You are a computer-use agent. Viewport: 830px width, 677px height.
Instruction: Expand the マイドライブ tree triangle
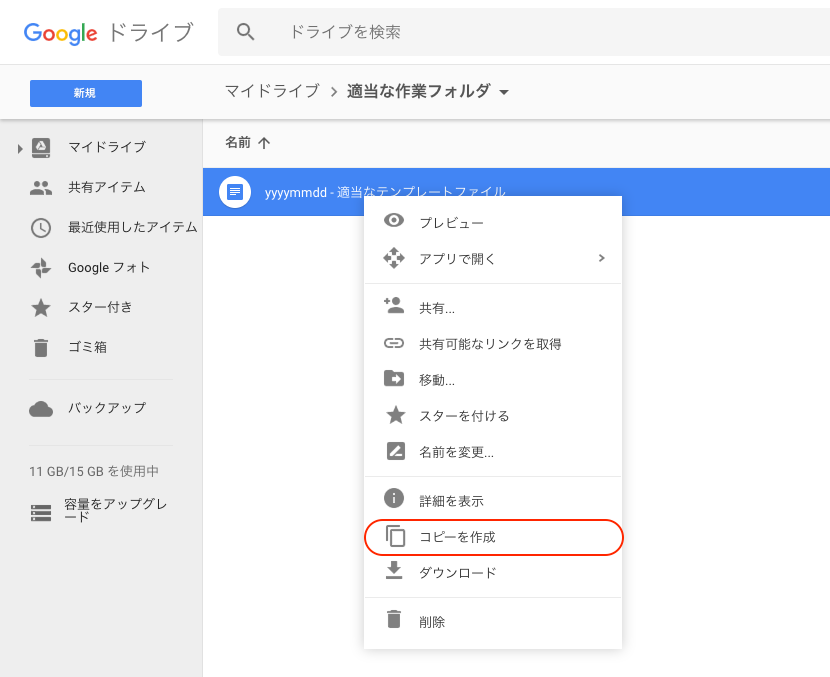[x=20, y=149]
